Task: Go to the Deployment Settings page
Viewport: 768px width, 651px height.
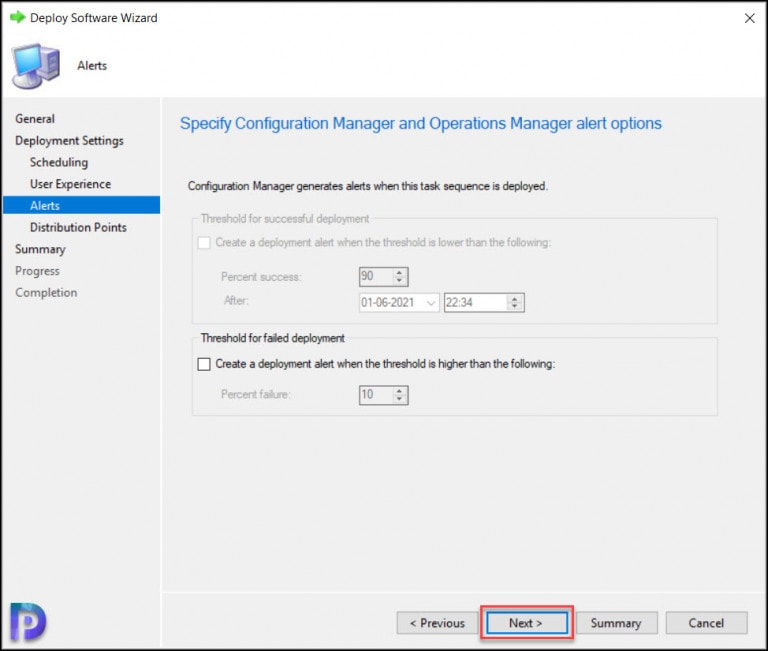Action: coord(69,141)
